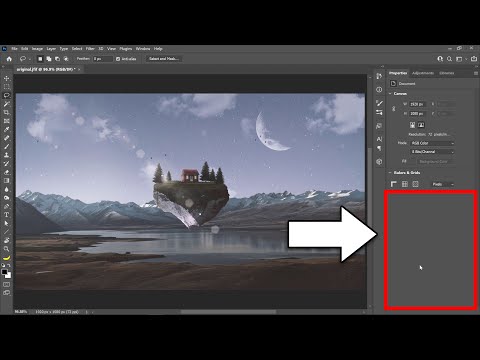Open the Paragraph panel icon
The image size is (480, 360).
[x=379, y=148]
